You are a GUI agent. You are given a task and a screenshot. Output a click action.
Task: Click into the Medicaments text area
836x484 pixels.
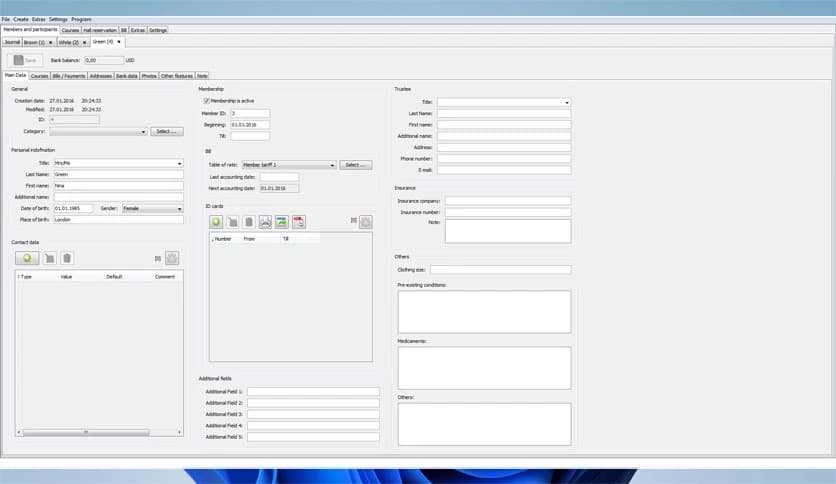coord(484,368)
